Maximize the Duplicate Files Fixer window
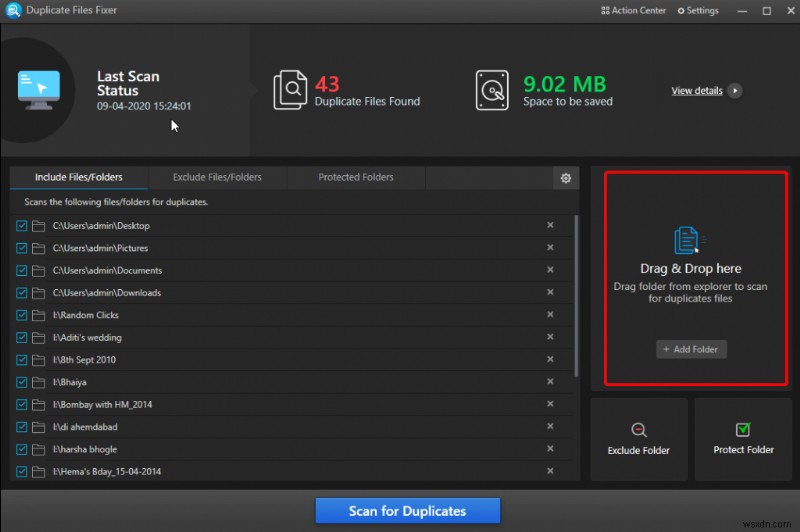Screen dimensions: 800x532 coord(766,11)
